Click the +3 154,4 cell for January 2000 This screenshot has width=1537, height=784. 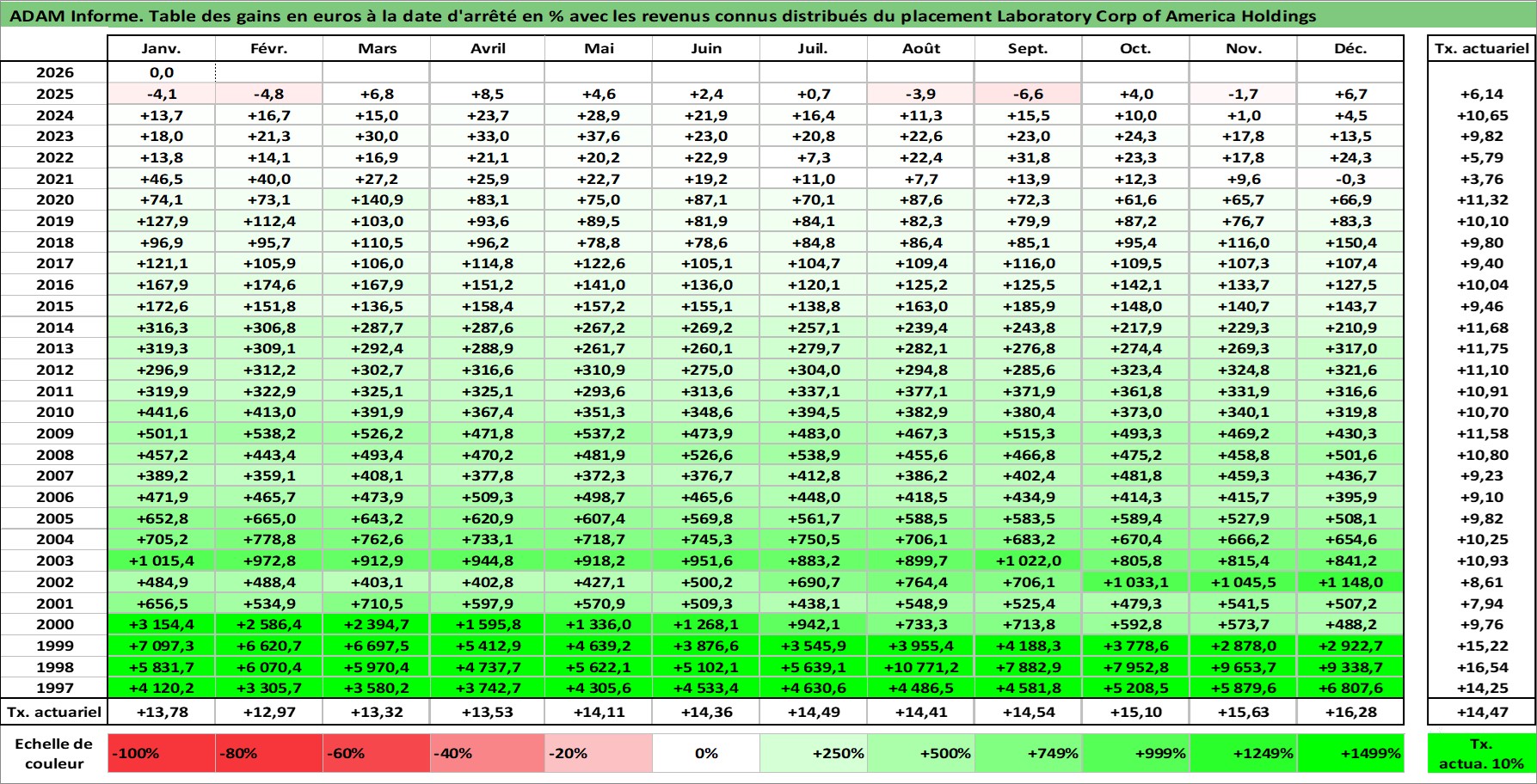pos(162,624)
